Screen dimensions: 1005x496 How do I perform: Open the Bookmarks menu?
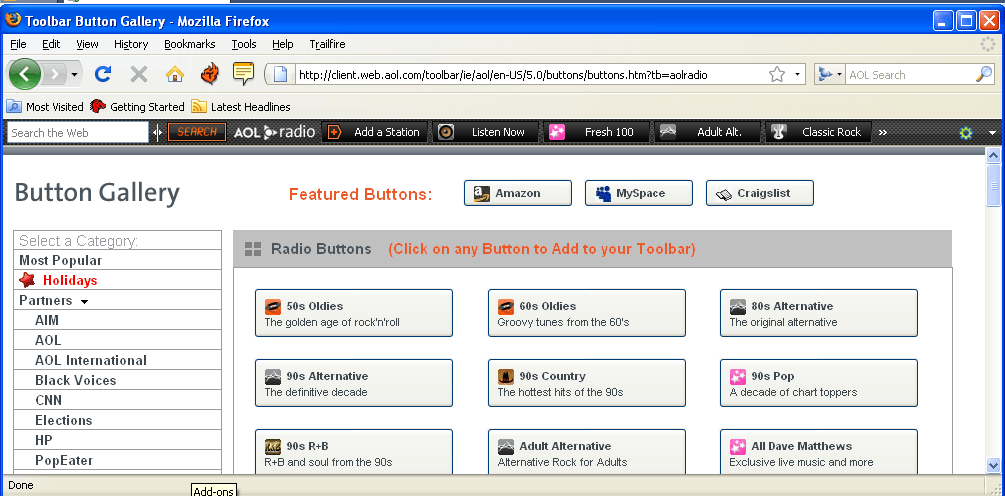coord(190,44)
